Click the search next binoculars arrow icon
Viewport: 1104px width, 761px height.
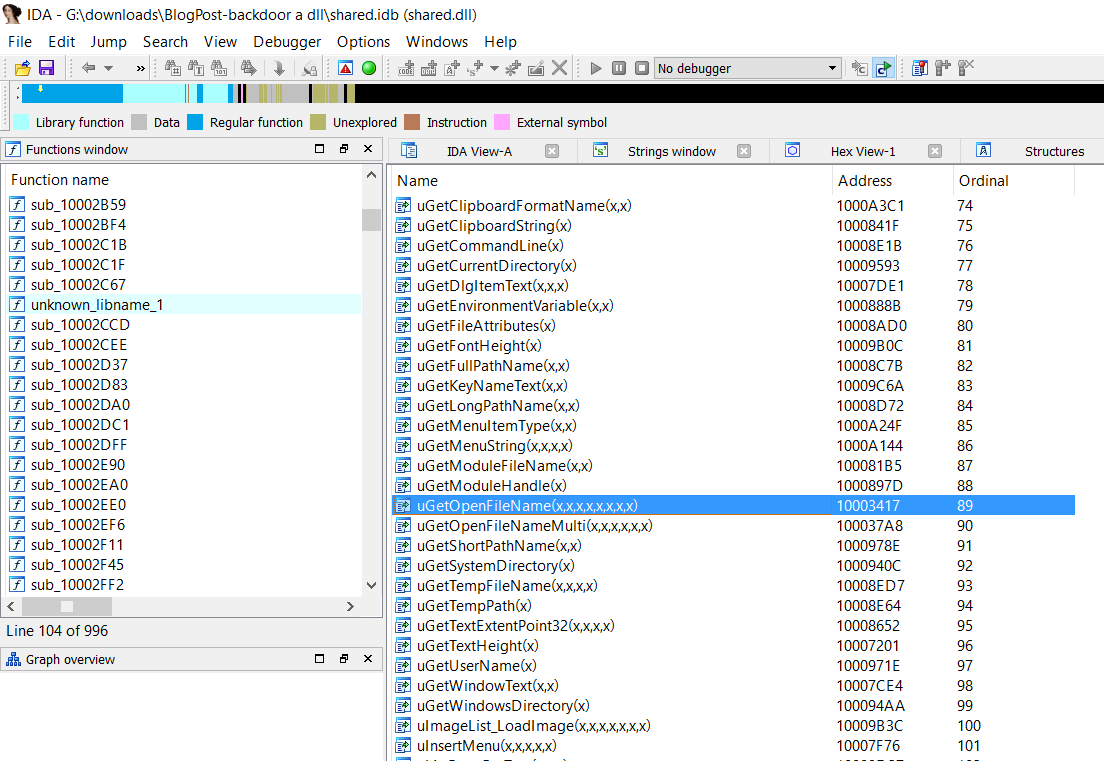[x=248, y=68]
